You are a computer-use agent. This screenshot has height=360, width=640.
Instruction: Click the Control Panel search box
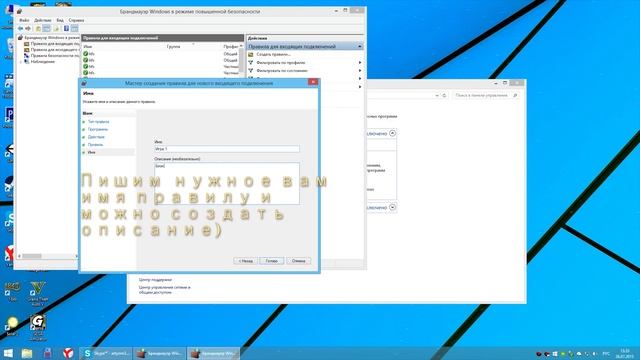(486, 95)
